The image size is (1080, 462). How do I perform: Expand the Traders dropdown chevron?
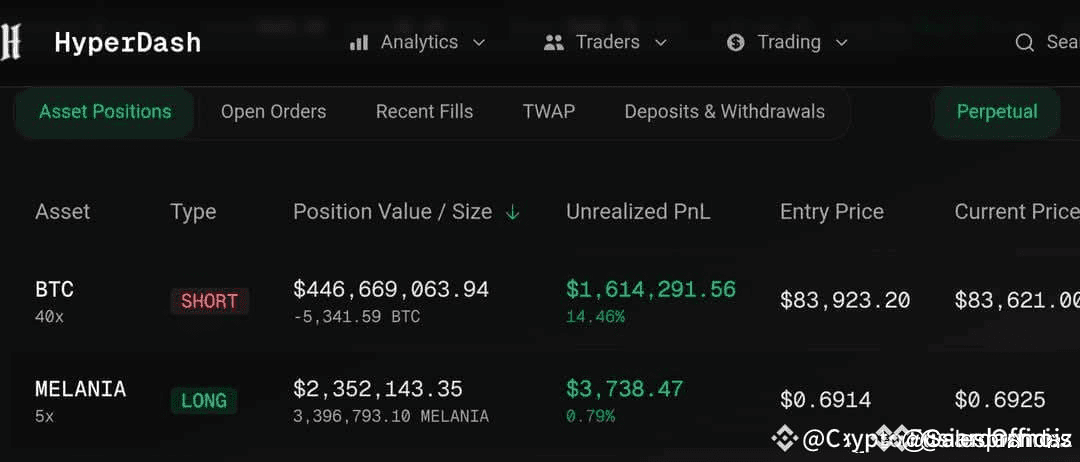click(660, 42)
